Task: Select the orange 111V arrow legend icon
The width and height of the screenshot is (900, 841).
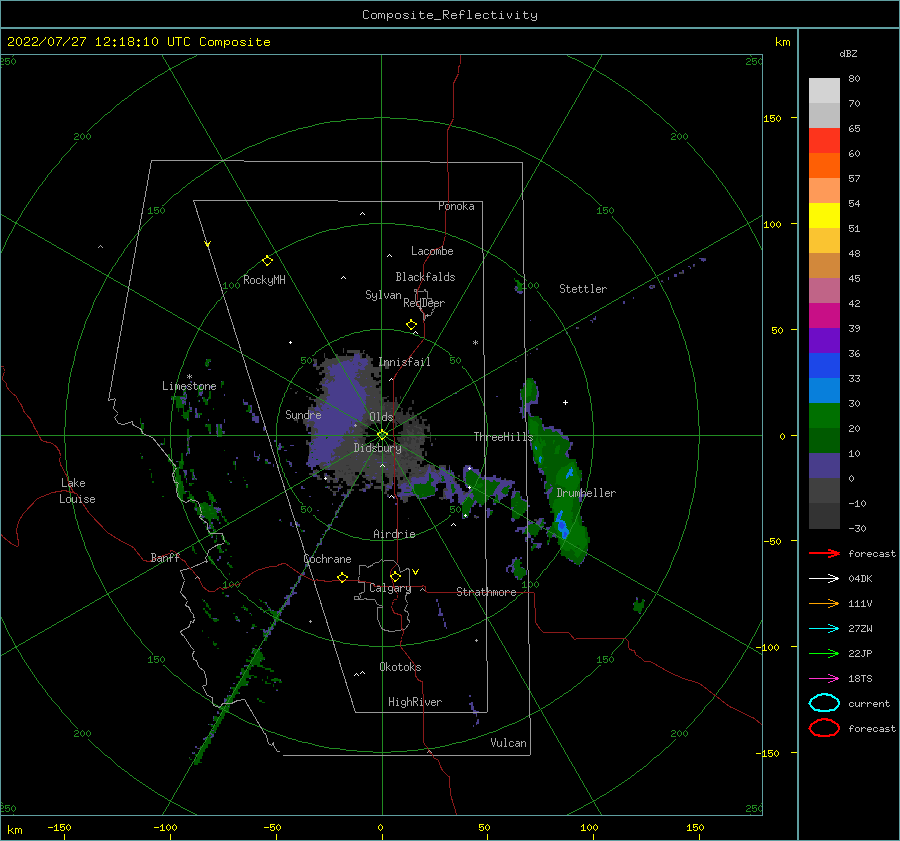Action: pos(824,603)
